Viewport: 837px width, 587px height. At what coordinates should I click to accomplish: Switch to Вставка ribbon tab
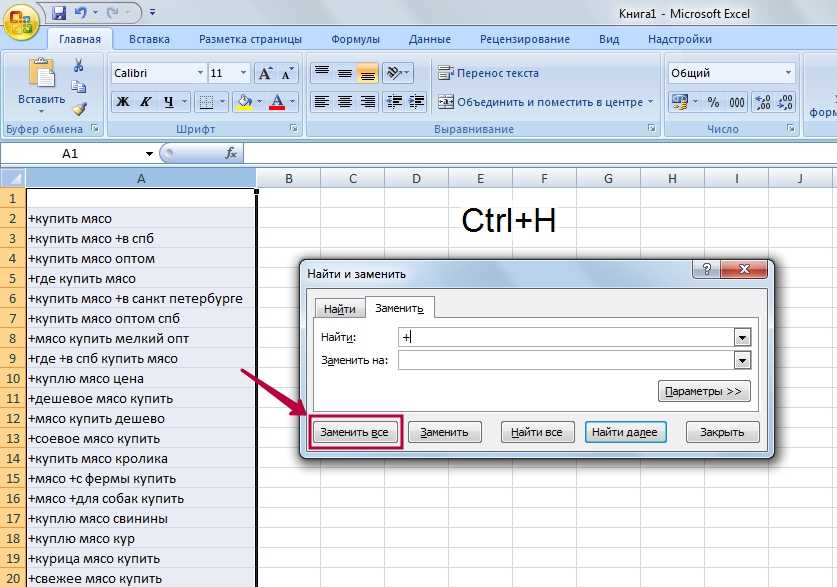tap(149, 39)
